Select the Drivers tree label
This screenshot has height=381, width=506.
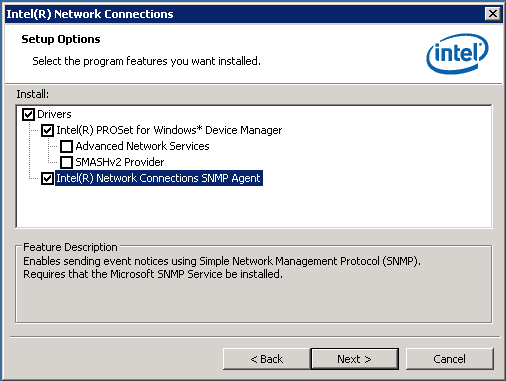tap(54, 114)
